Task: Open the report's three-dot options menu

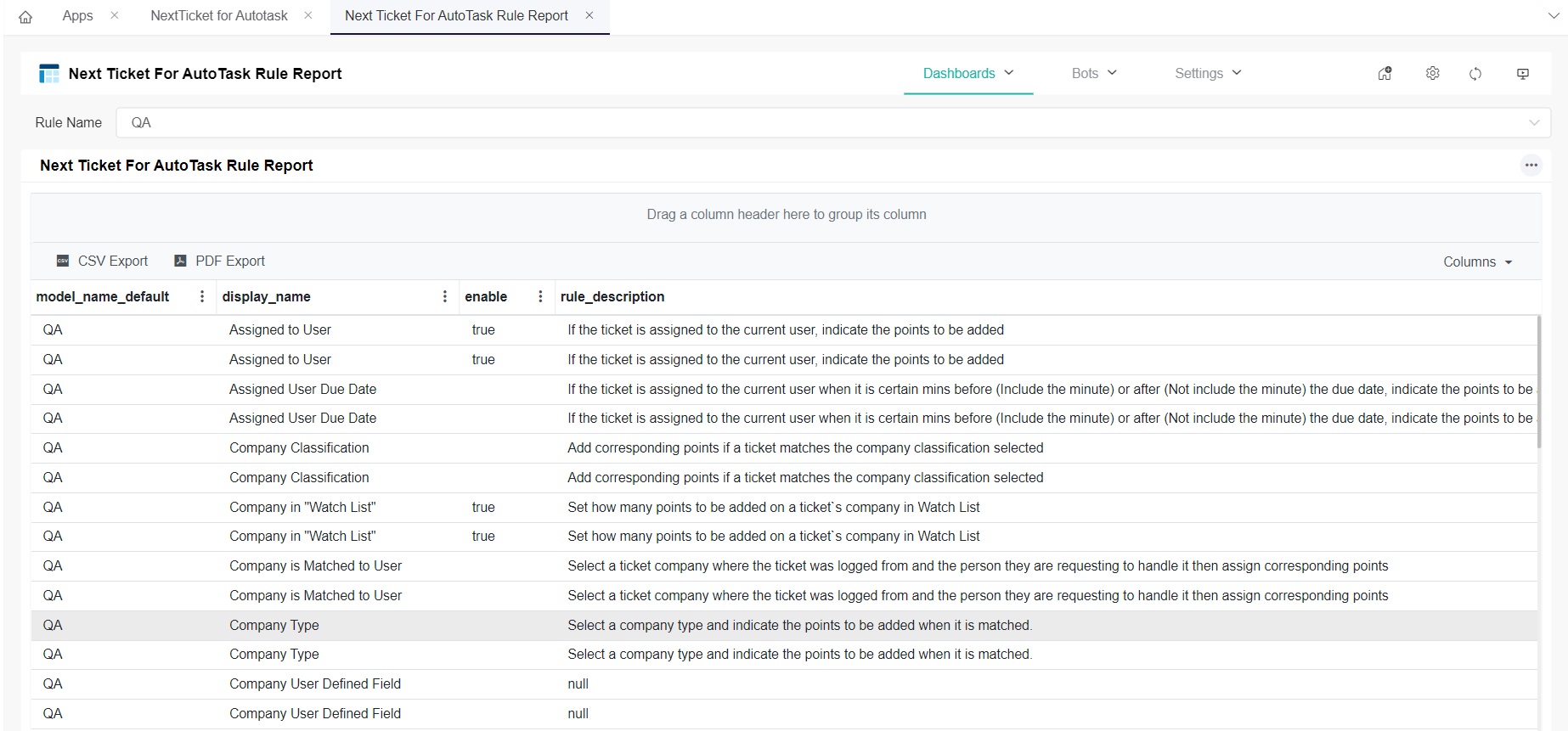Action: coord(1531,166)
